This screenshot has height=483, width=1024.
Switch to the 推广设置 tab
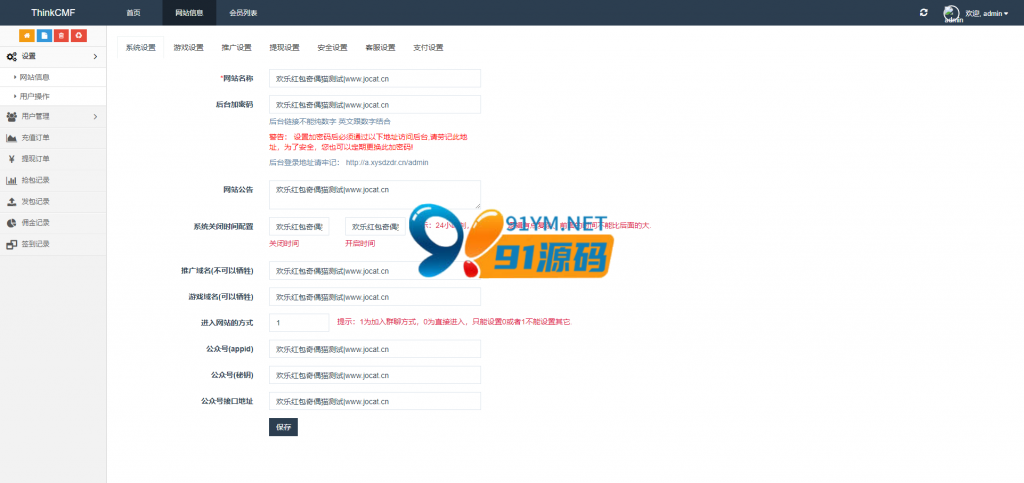236,48
